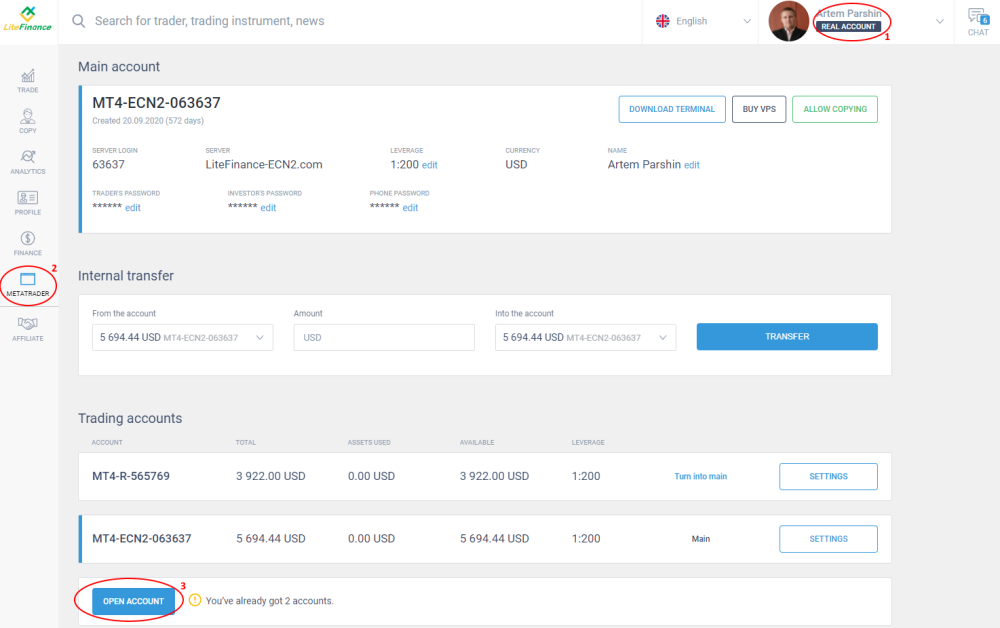The height and width of the screenshot is (628, 1000).
Task: Click the MT4-R-565769 account name
Action: pyautogui.click(x=131, y=476)
